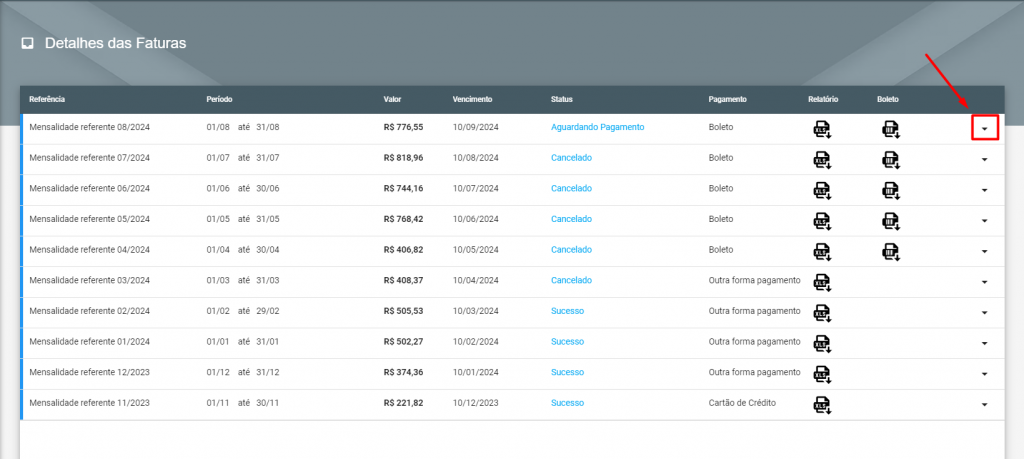The width and height of the screenshot is (1024, 459).
Task: Click the inbox icon beside Detalhes das Faturas
Action: click(27, 44)
